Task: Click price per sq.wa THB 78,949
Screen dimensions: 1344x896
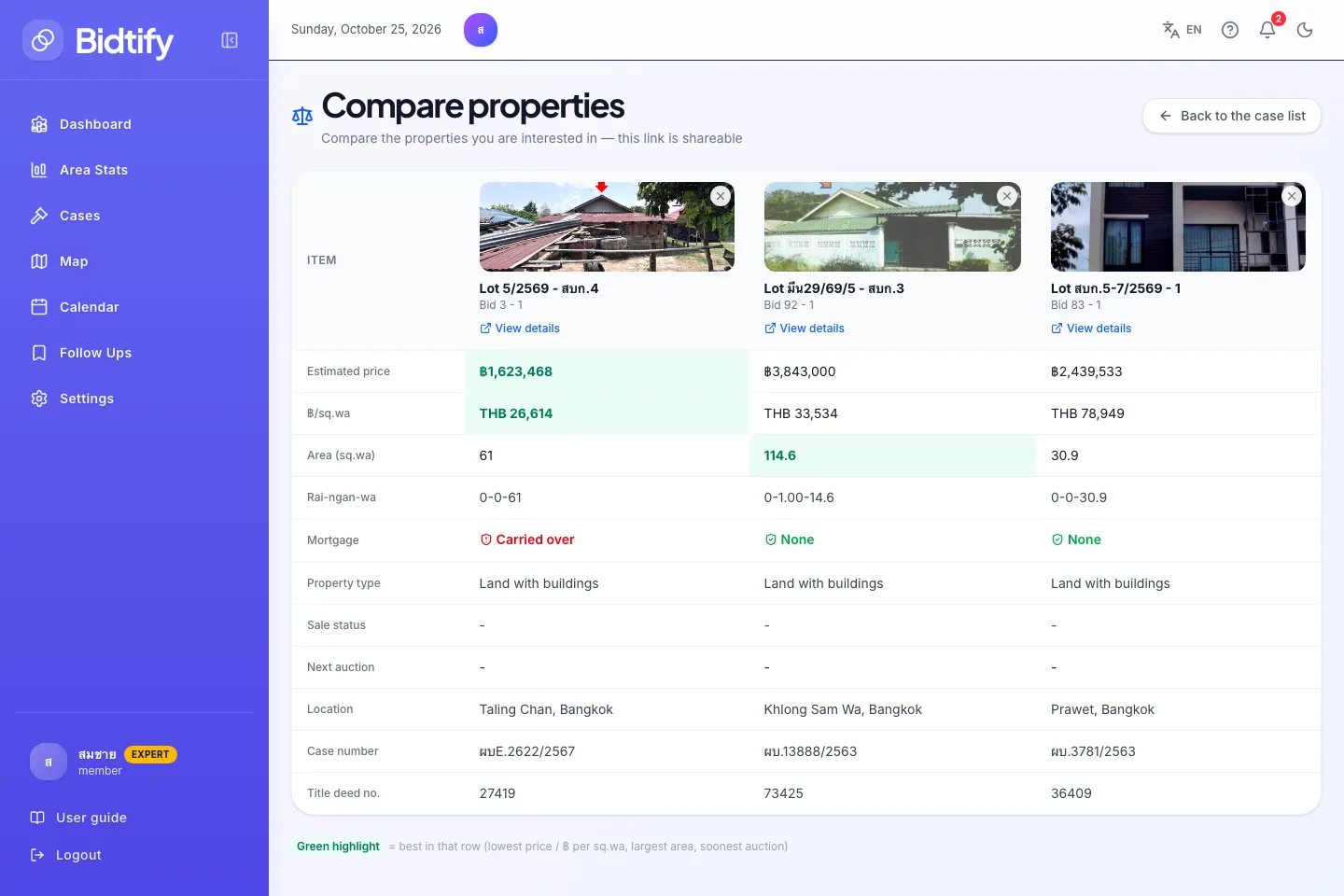Action: pos(1088,413)
